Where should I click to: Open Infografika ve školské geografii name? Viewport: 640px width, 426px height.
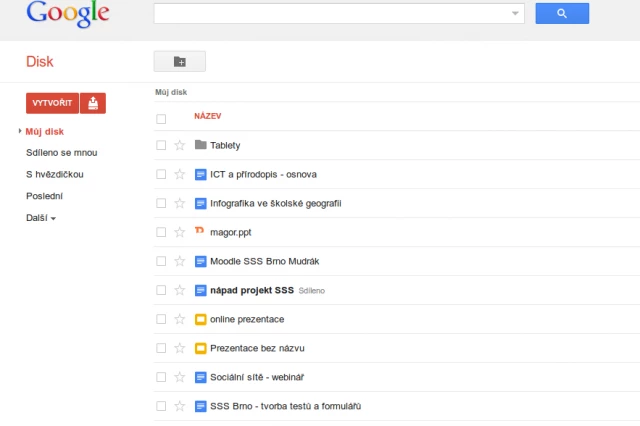[276, 204]
